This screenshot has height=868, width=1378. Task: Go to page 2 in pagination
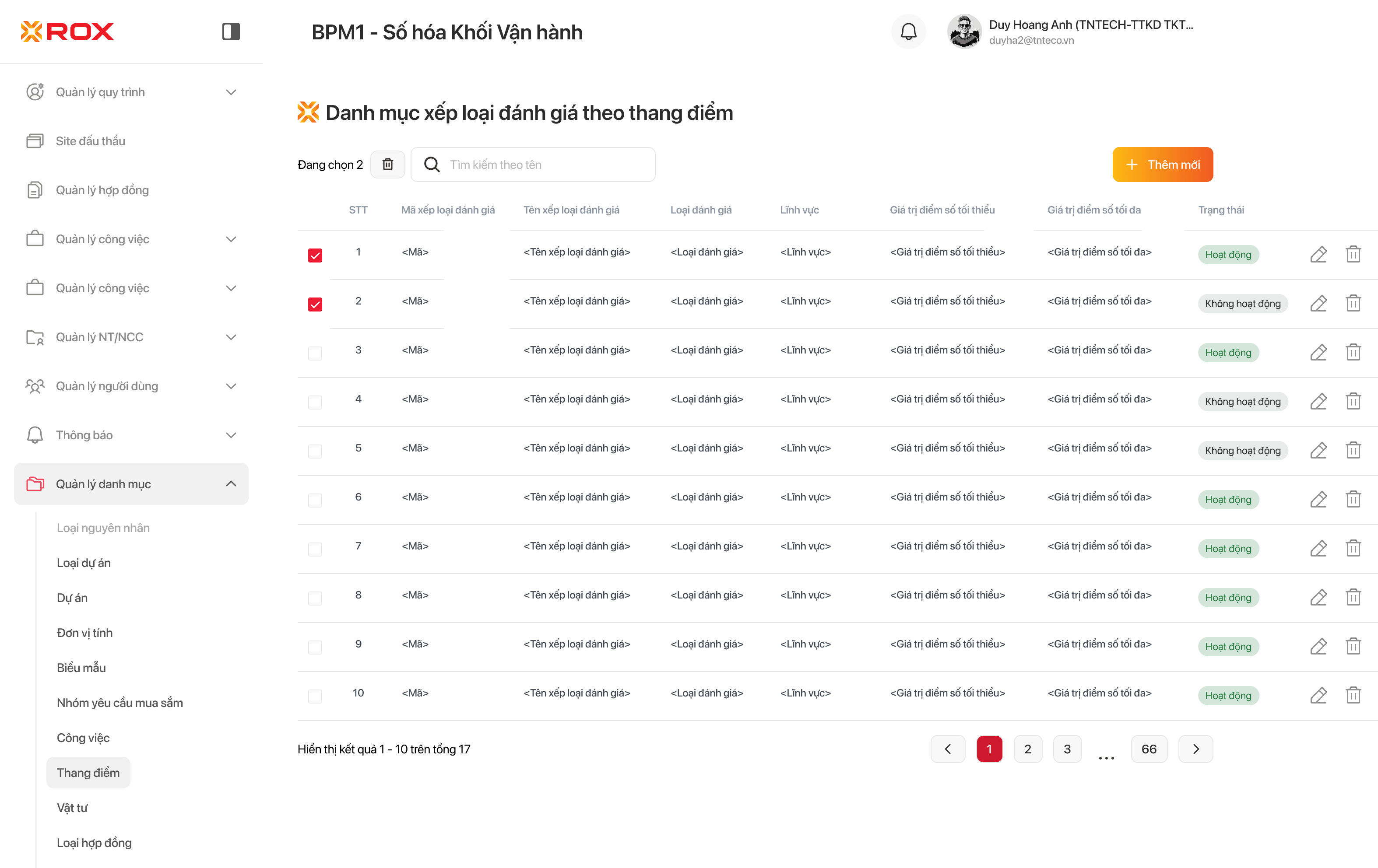tap(1027, 749)
